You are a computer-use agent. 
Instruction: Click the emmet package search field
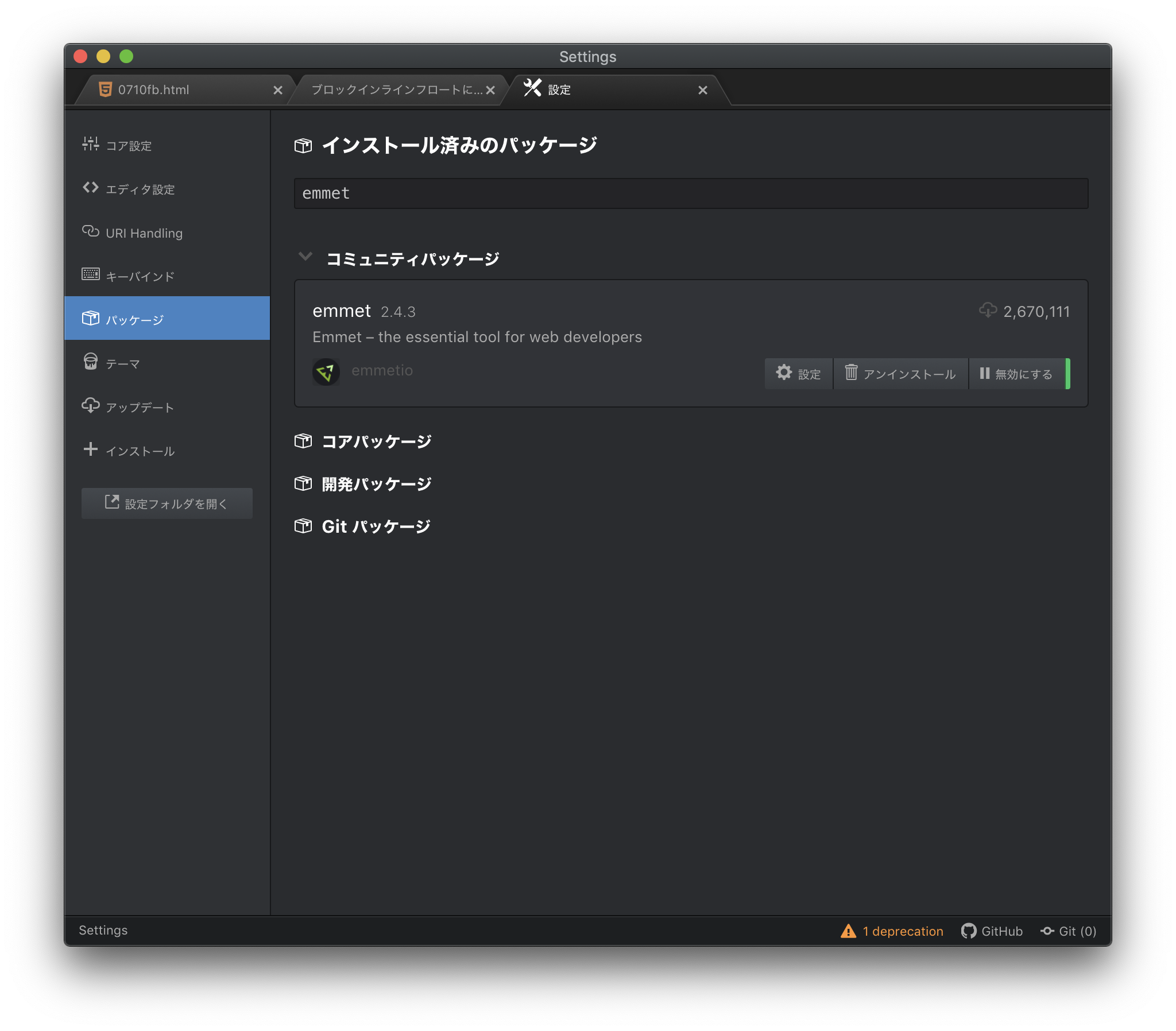(x=690, y=193)
